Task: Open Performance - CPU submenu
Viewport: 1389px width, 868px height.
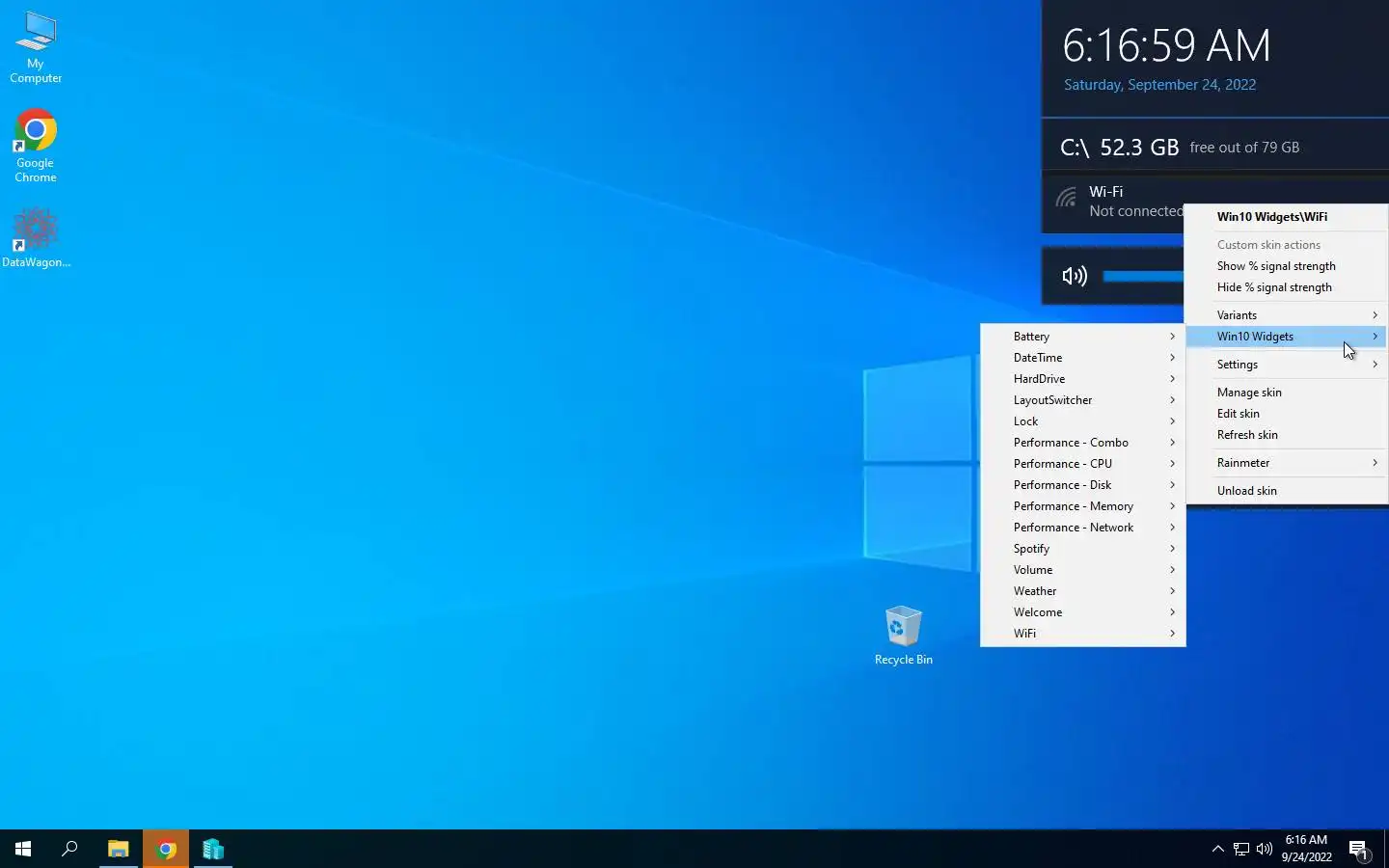Action: [x=1082, y=464]
